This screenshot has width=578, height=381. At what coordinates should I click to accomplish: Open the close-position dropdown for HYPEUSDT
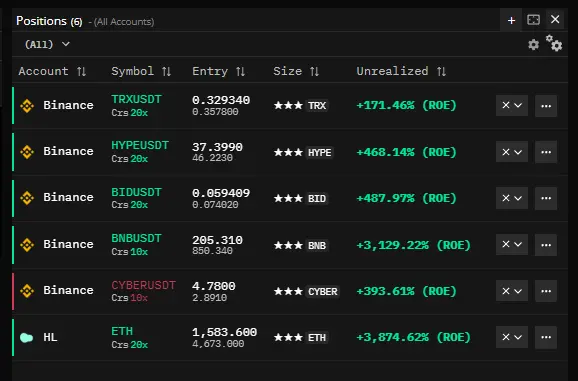tap(512, 152)
